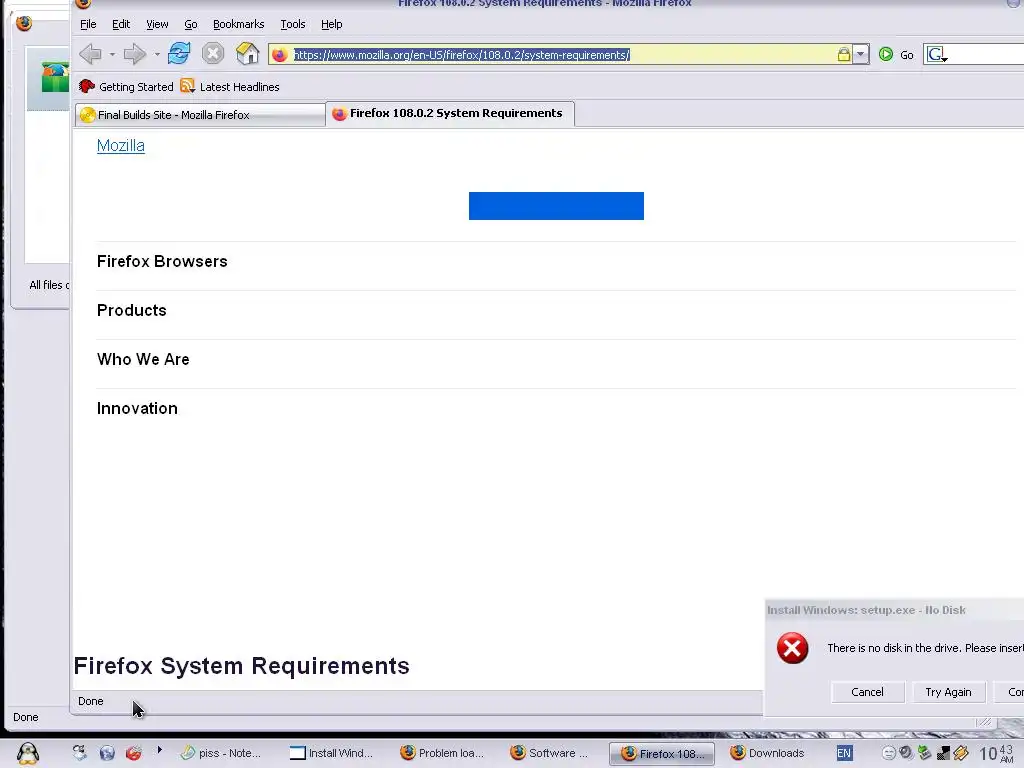Go forward using the Forward arrow

click(x=135, y=54)
